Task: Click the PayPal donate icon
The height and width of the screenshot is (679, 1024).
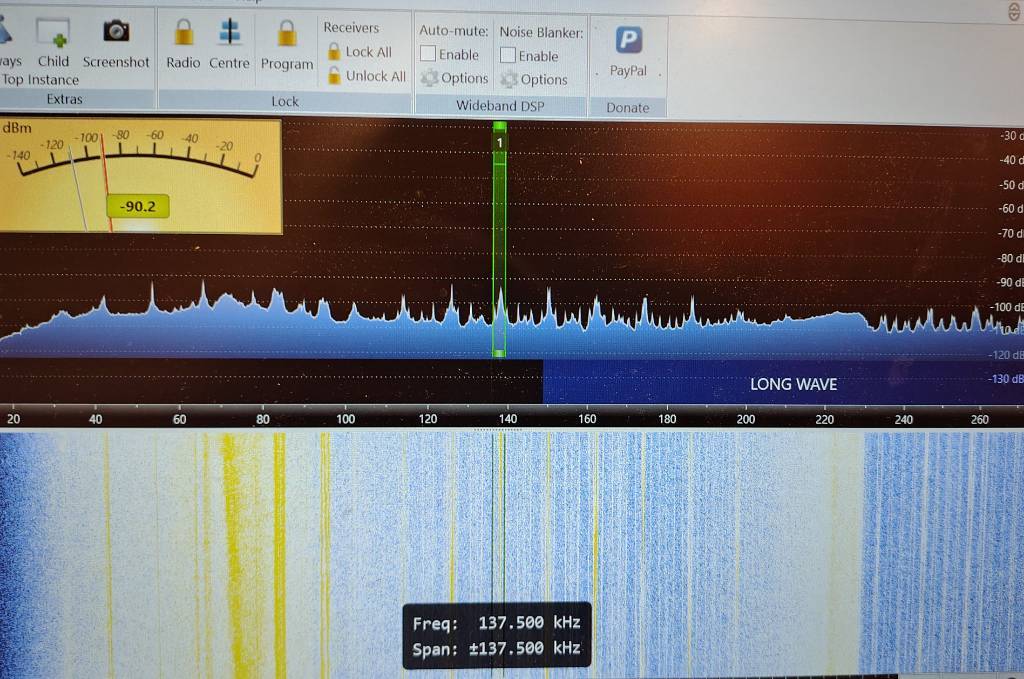Action: coord(628,41)
